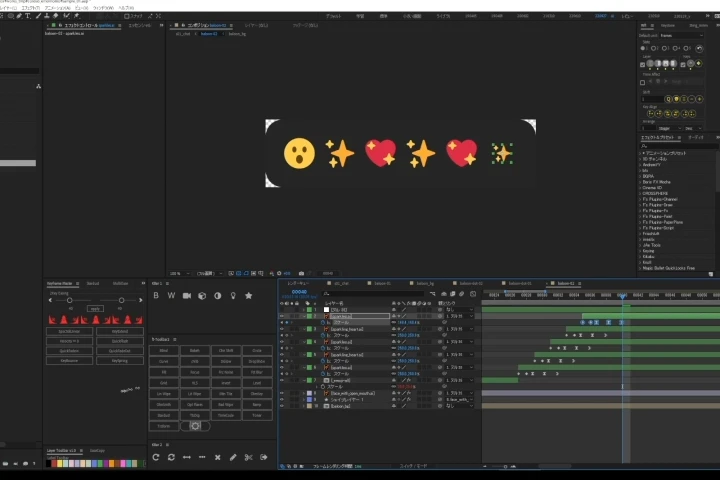This screenshot has width=720, height=480.
Task: Click the KeySpring button
Action: coord(120,361)
